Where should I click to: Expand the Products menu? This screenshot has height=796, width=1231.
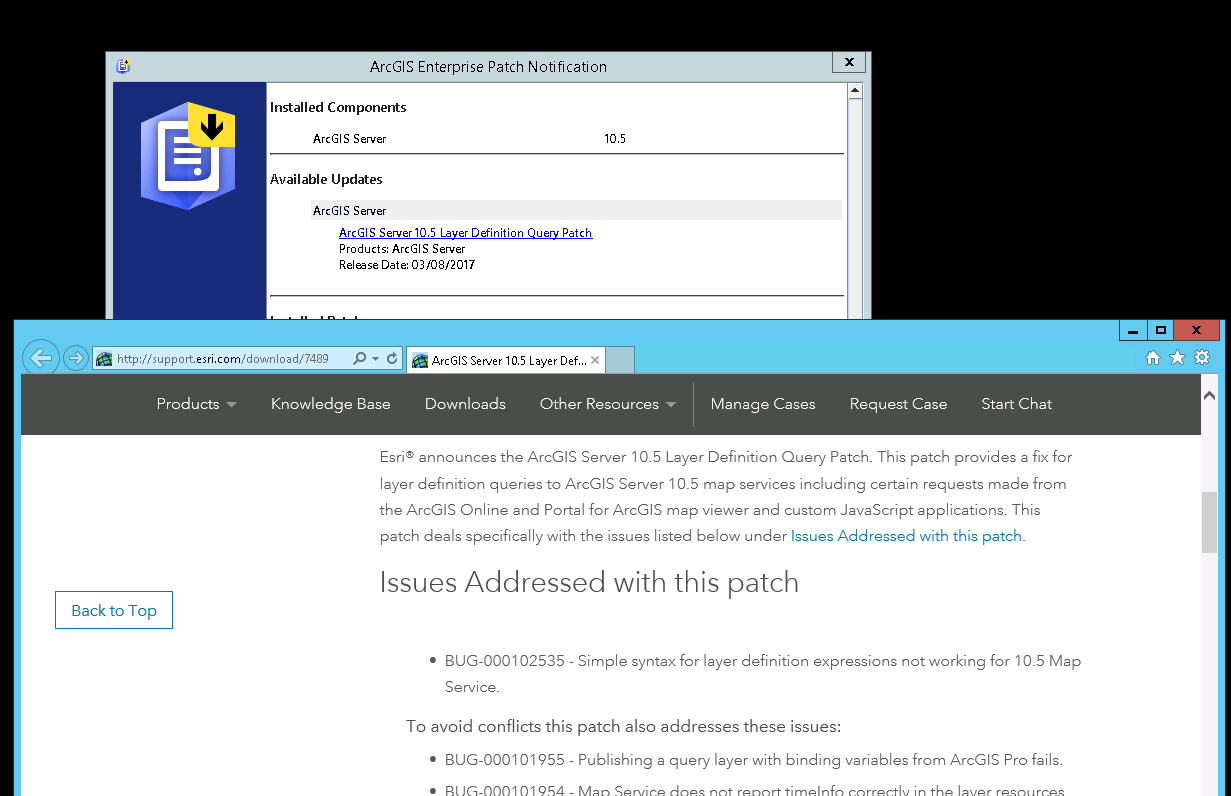pyautogui.click(x=196, y=404)
